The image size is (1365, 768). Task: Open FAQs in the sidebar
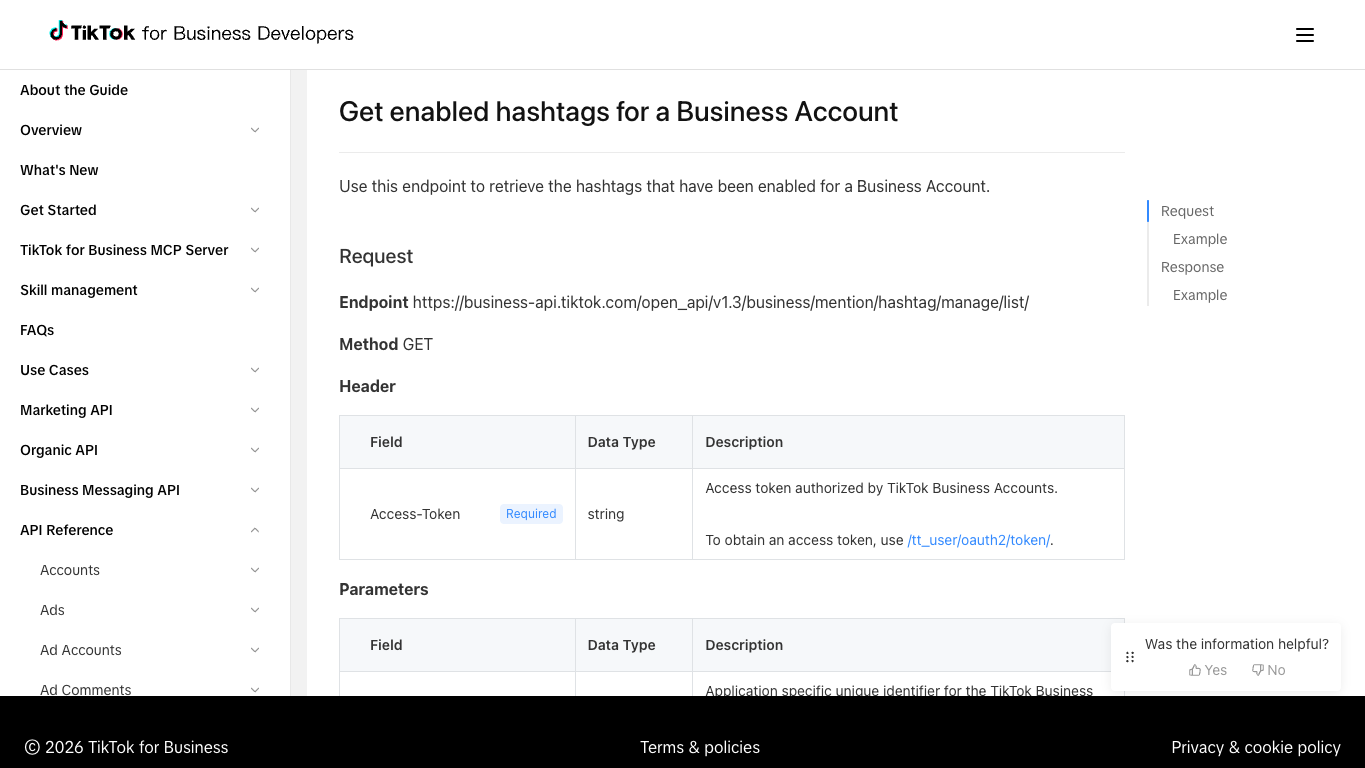click(x=37, y=330)
